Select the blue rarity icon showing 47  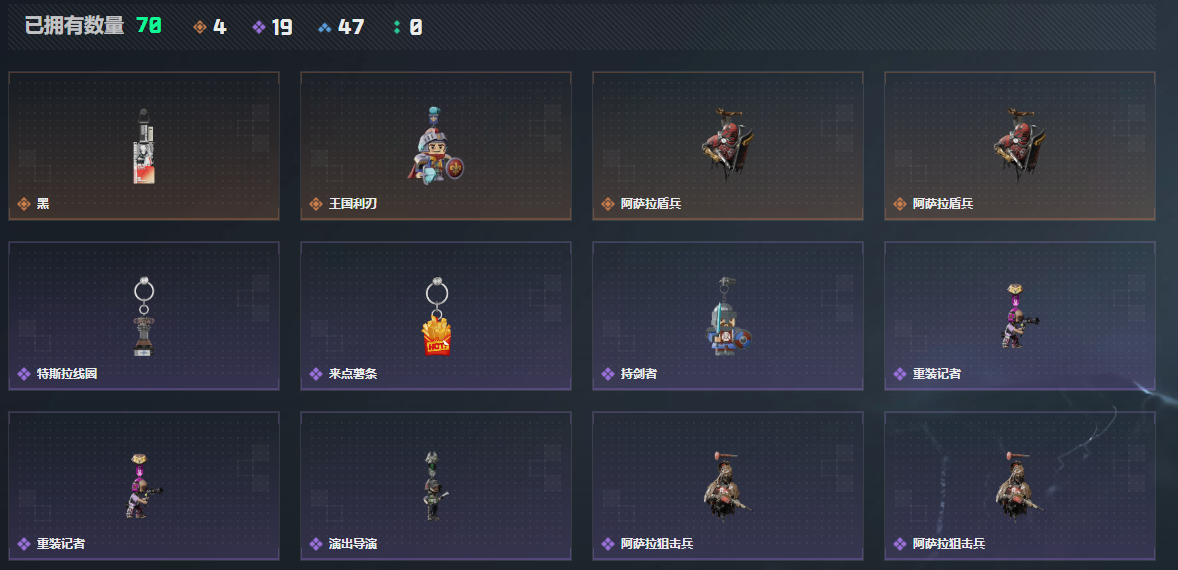325,28
